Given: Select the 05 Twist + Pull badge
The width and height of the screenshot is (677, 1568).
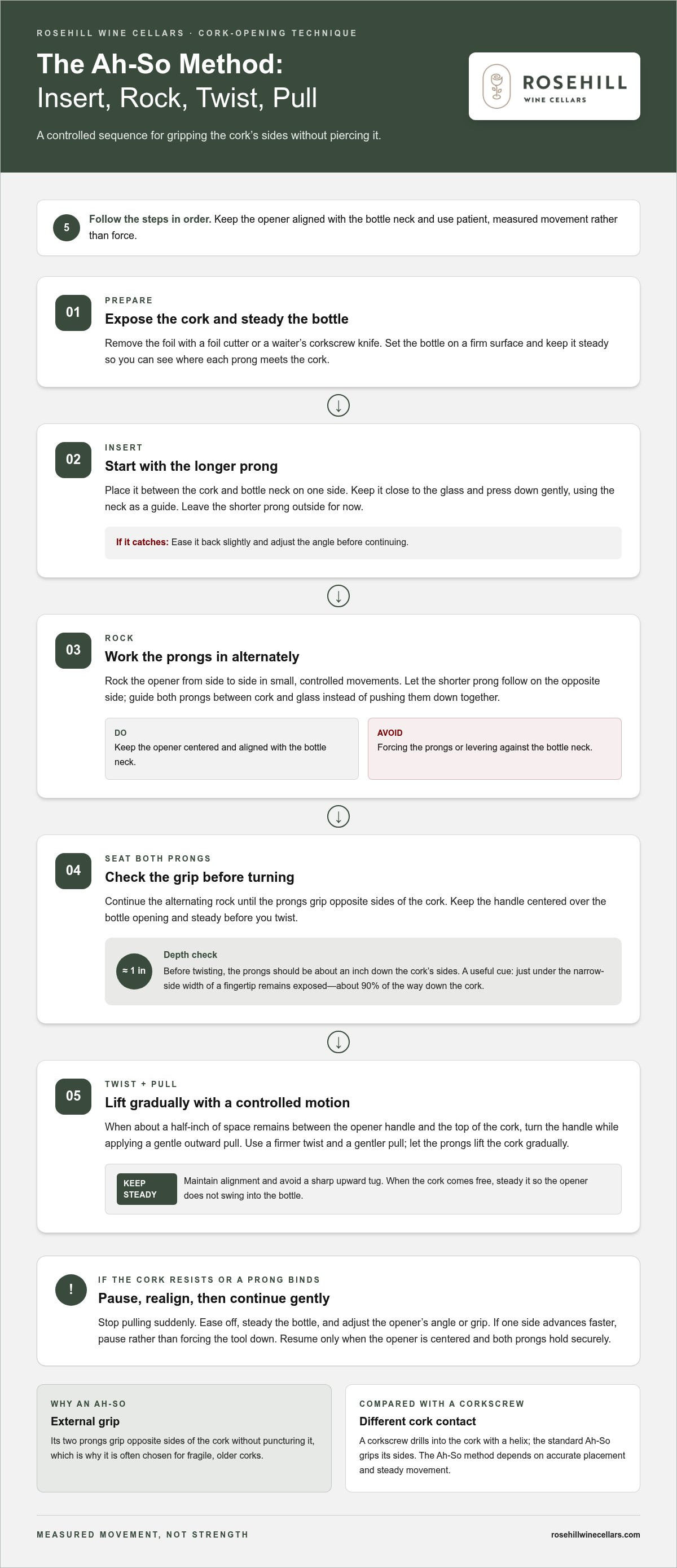Looking at the screenshot, I should 73,1096.
